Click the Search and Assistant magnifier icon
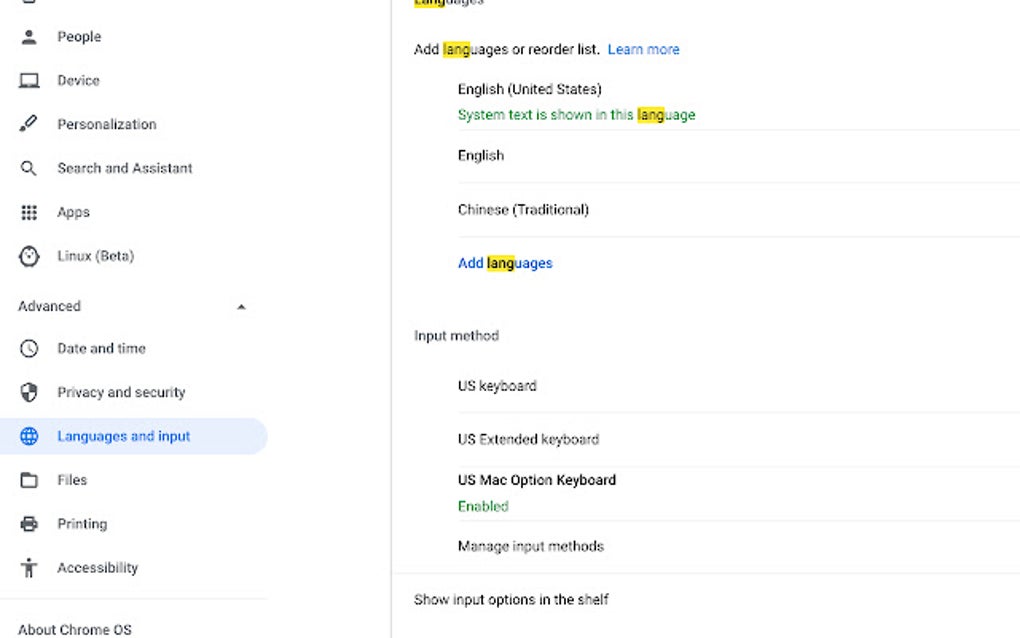Image resolution: width=1020 pixels, height=638 pixels. click(29, 168)
